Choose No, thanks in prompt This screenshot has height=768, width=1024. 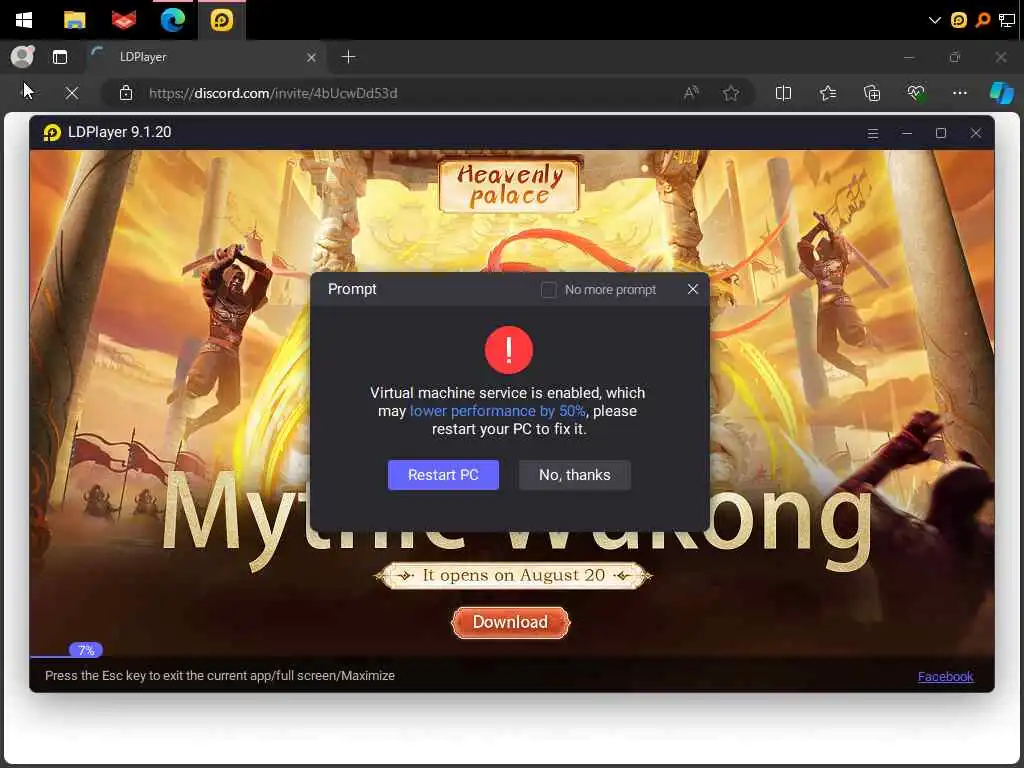tap(575, 475)
